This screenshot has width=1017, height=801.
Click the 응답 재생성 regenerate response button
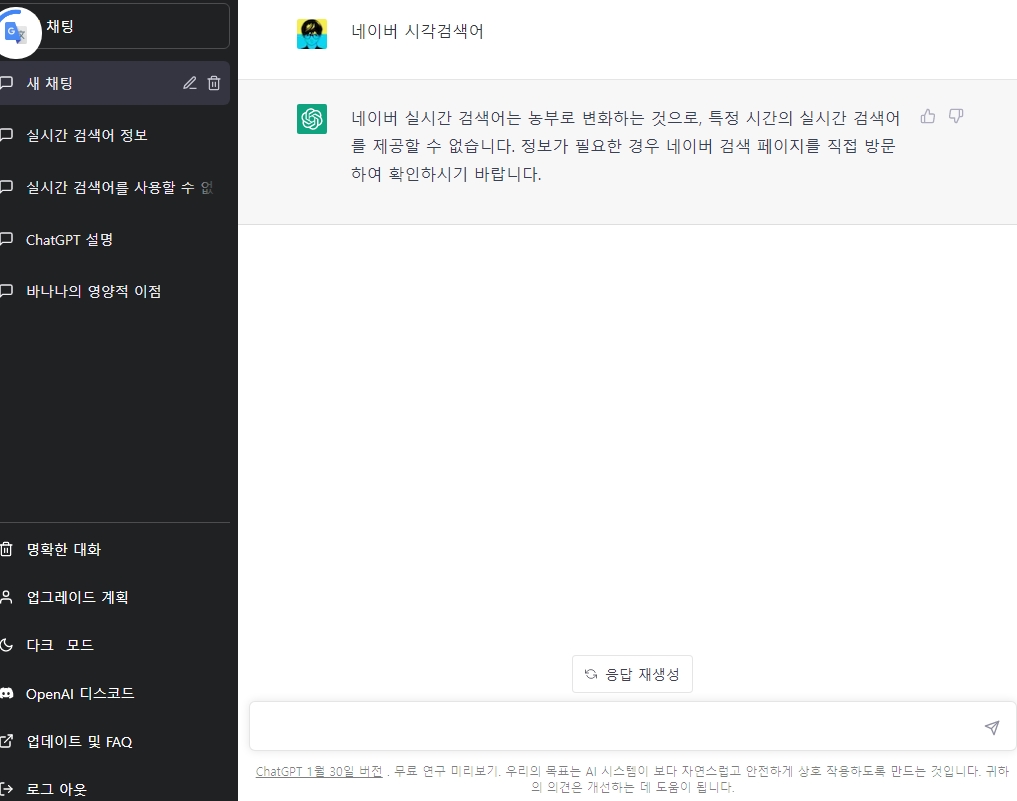(x=632, y=675)
